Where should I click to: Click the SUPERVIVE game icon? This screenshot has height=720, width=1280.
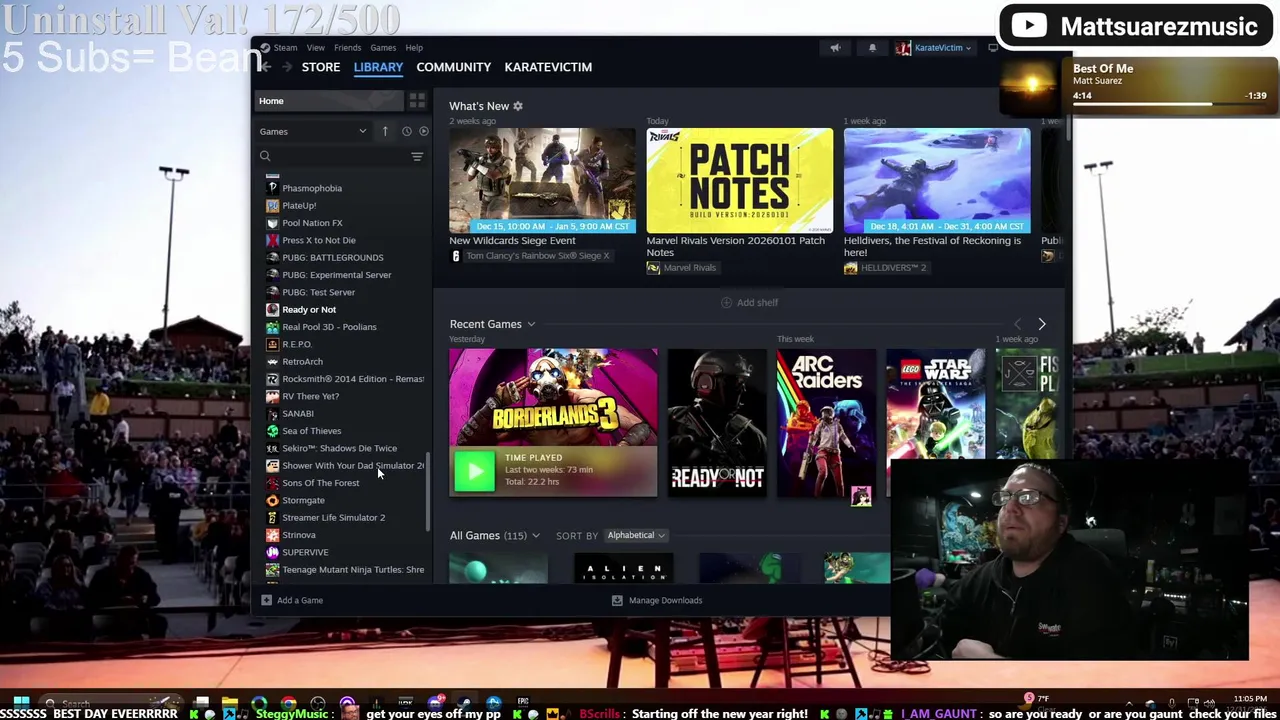(x=272, y=552)
